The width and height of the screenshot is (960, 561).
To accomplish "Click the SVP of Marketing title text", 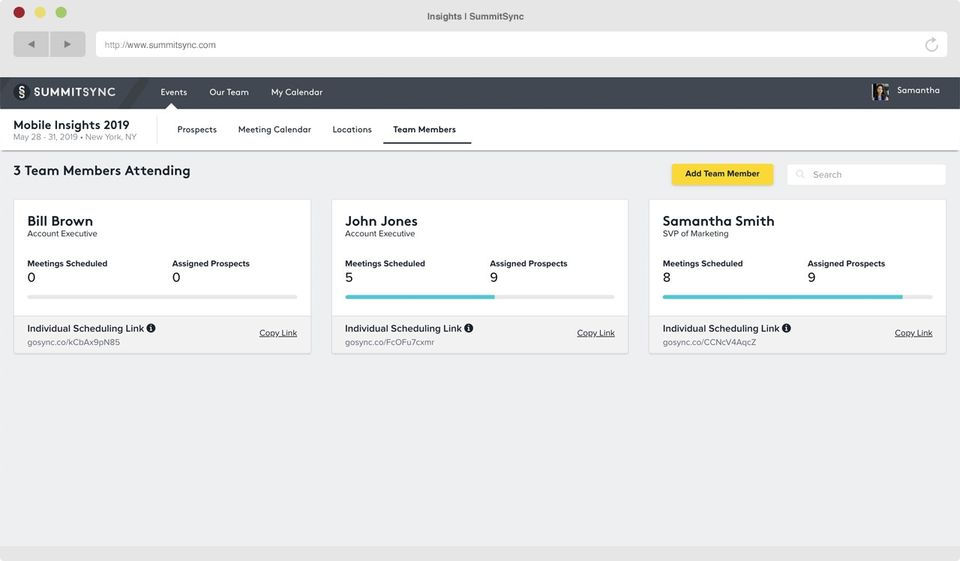I will click(696, 233).
